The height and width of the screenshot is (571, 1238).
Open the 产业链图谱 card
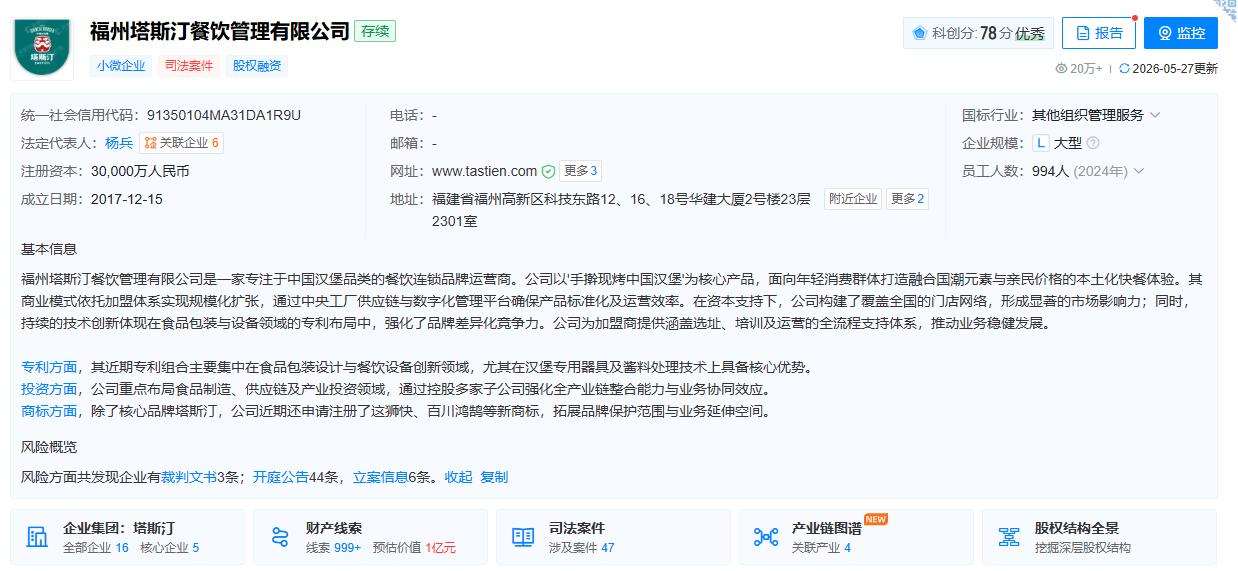click(856, 537)
